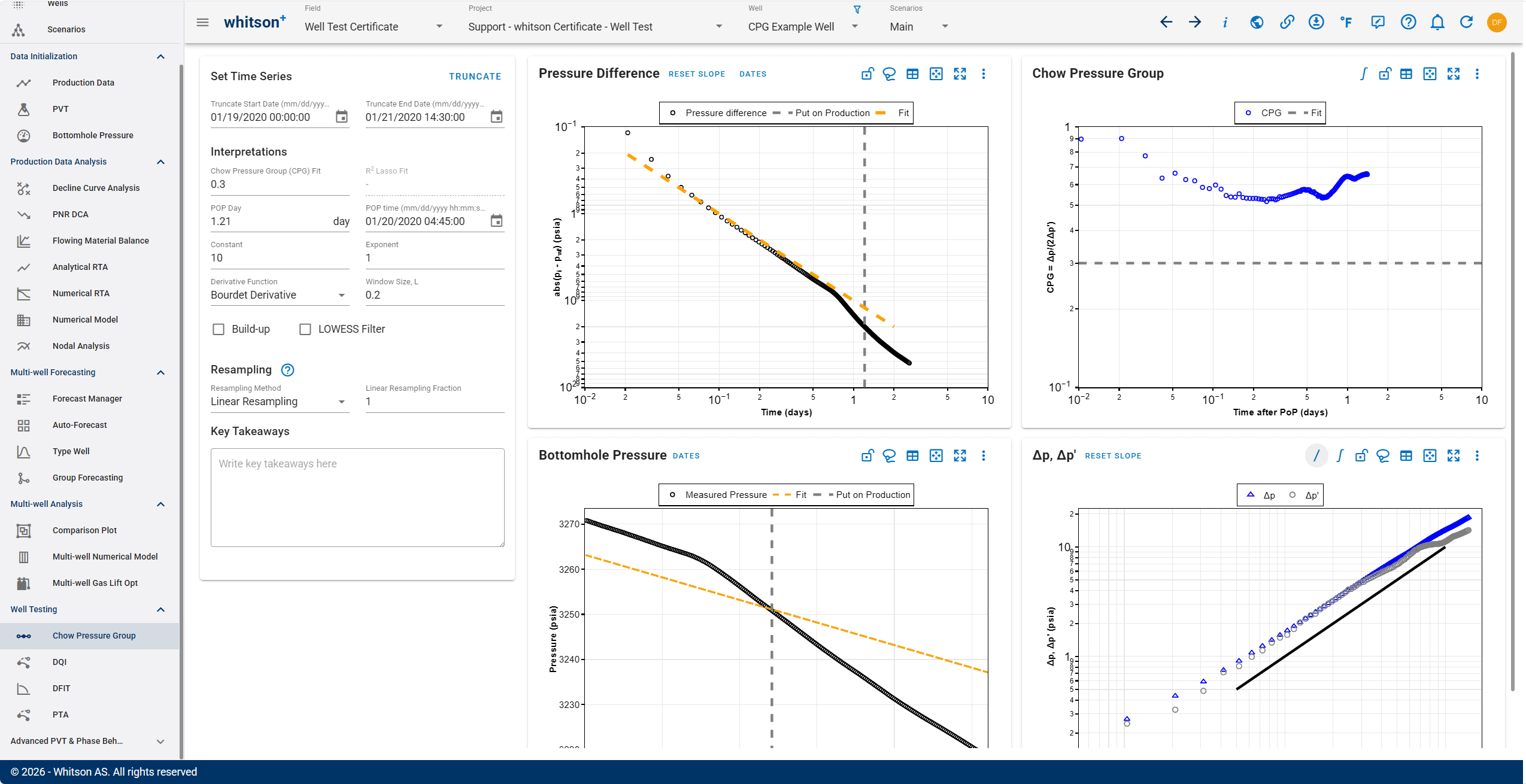Open Resampling help question mark icon

point(287,370)
